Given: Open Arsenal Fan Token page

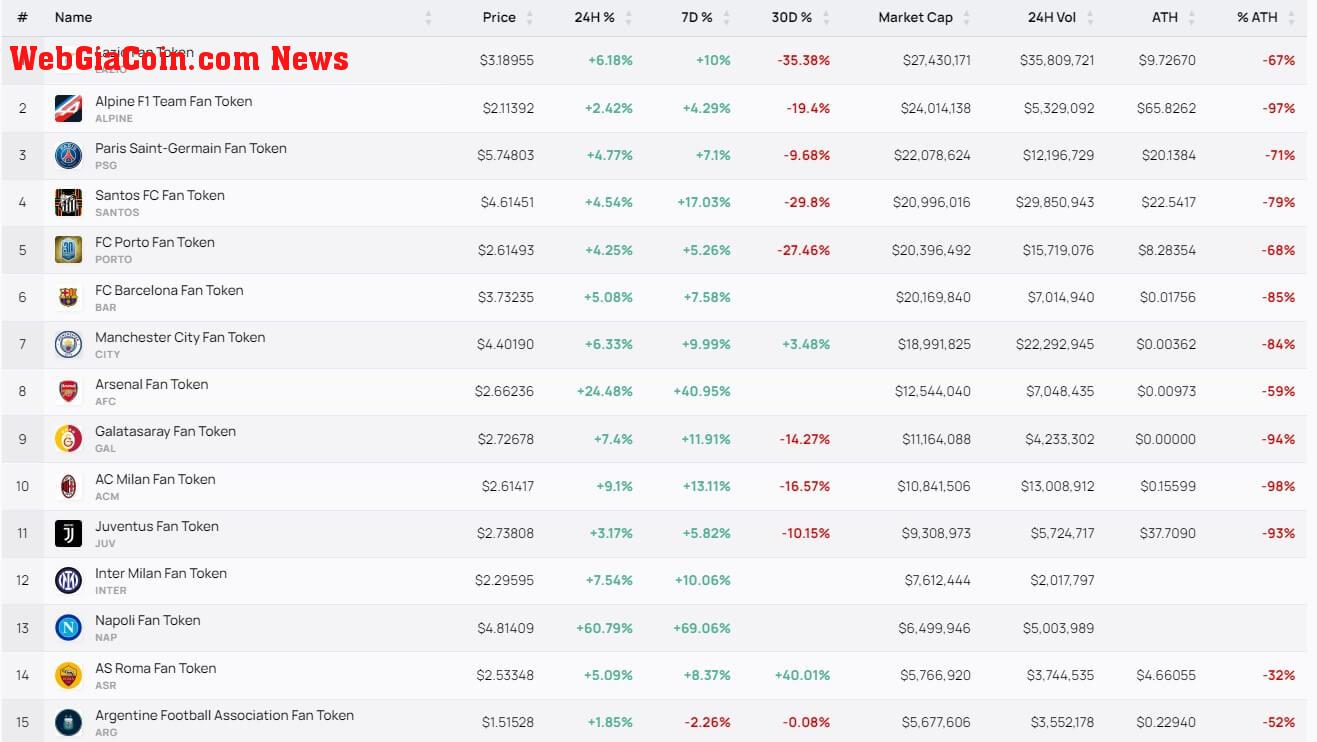Looking at the screenshot, I should (152, 384).
